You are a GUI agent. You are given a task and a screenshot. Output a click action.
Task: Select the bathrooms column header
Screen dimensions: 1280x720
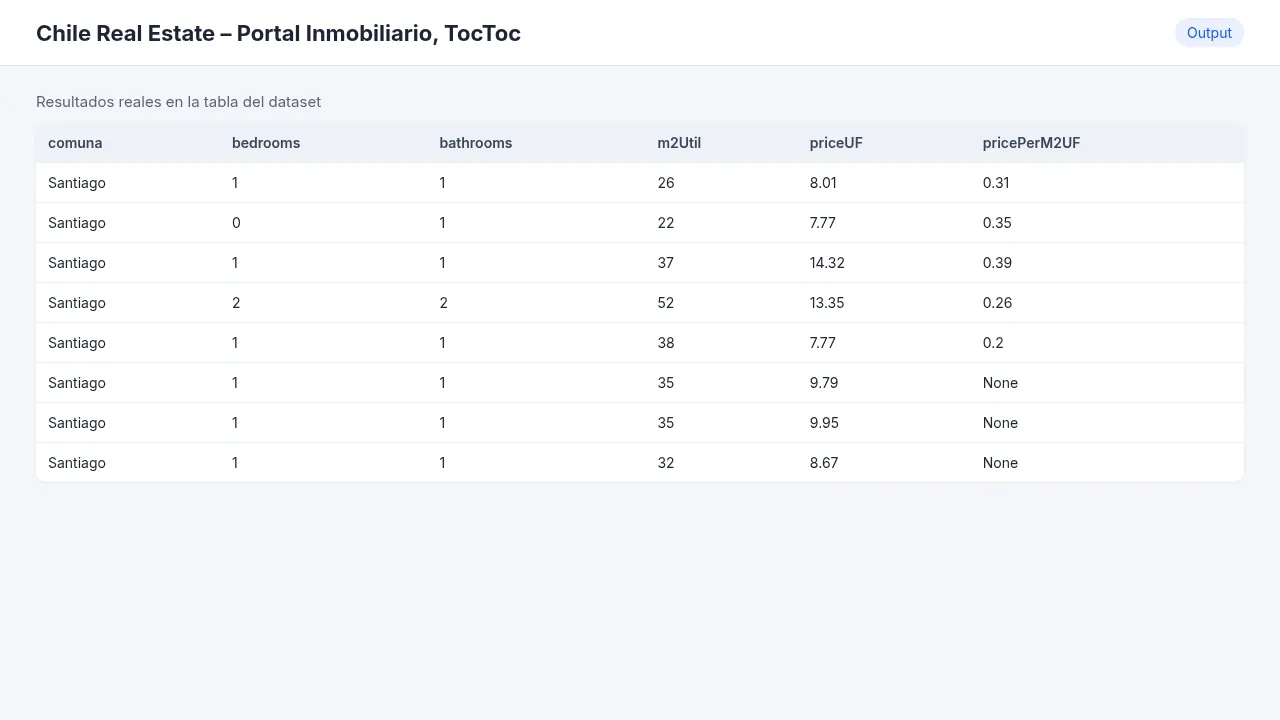point(476,143)
